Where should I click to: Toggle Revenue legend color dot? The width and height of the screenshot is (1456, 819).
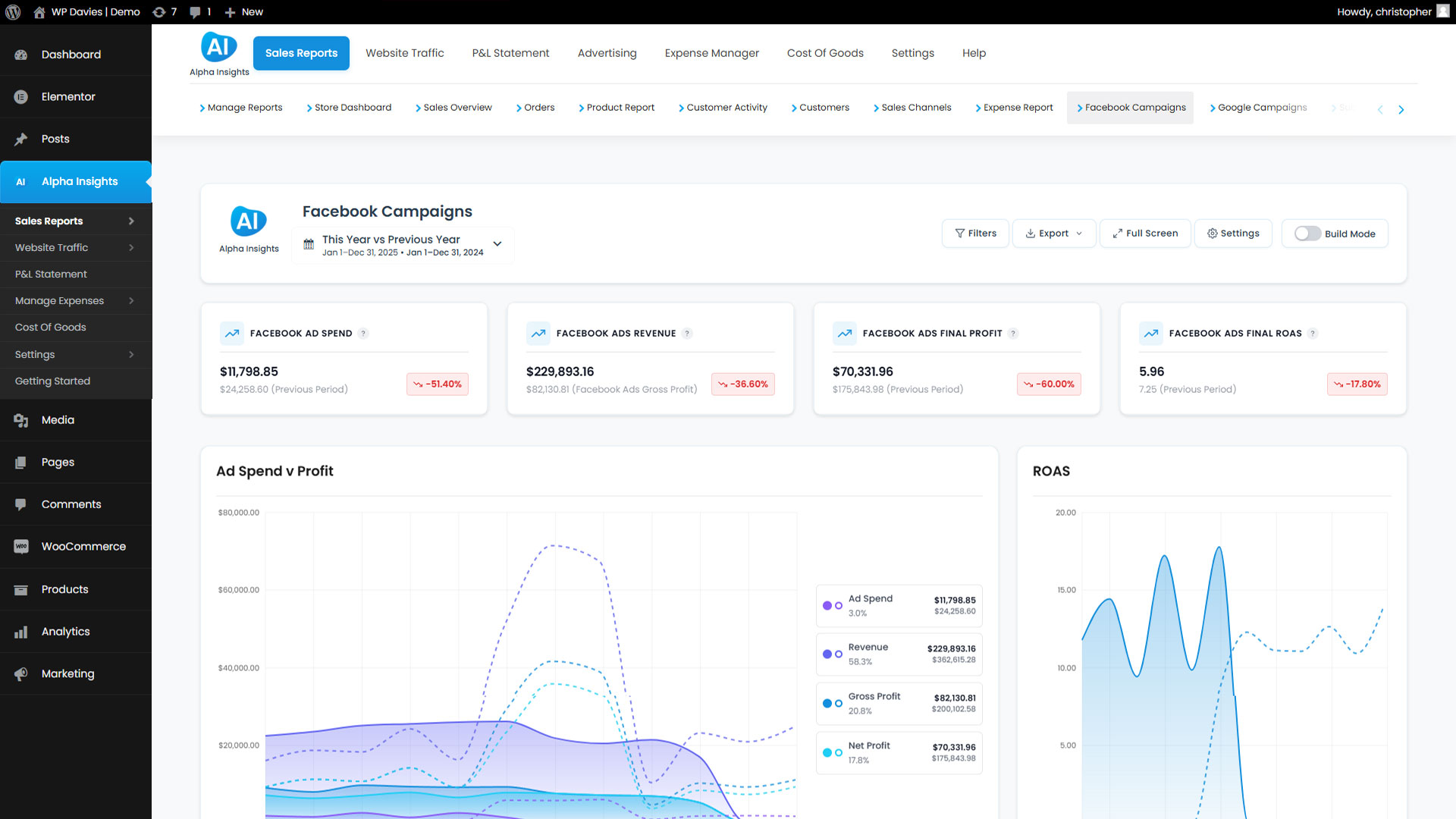[827, 654]
